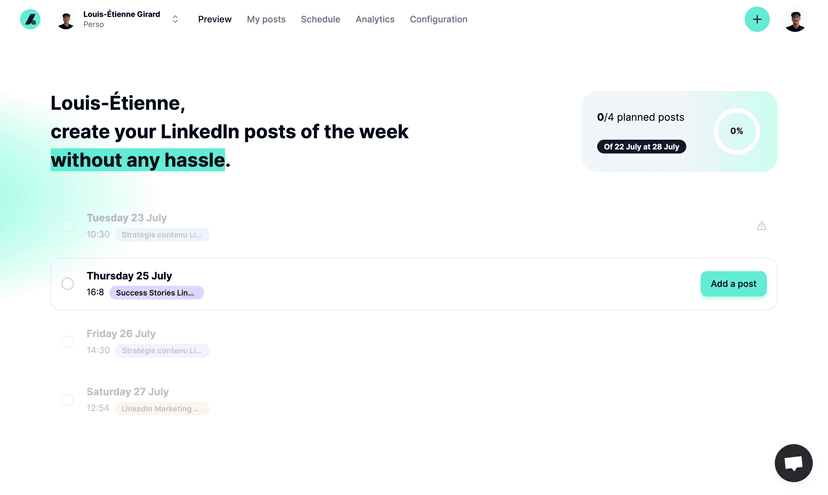Click the Louis-Étienne Girard profile picture
828x495 pixels.
tap(66, 20)
